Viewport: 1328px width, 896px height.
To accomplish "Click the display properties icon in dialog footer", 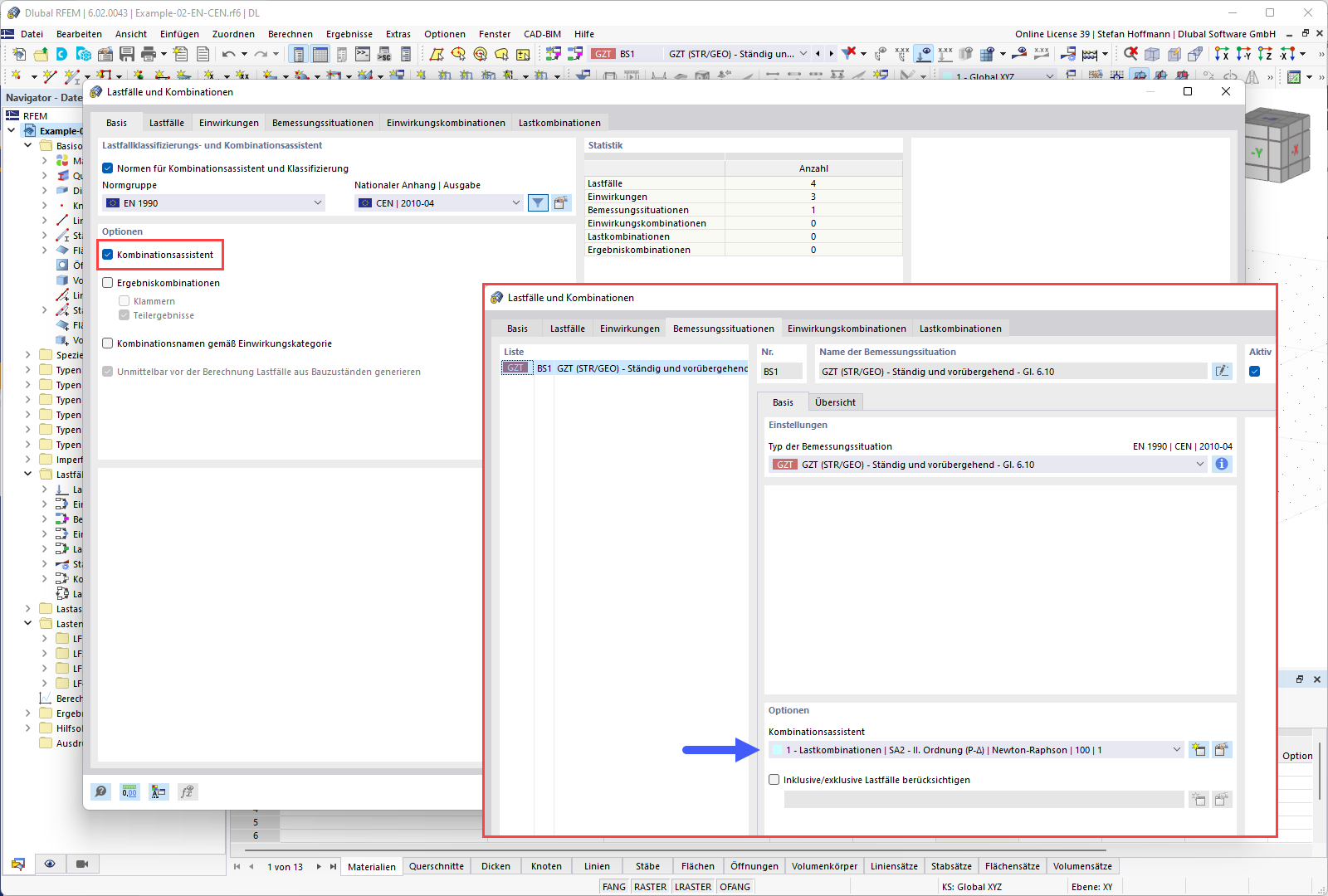I will coord(159,792).
